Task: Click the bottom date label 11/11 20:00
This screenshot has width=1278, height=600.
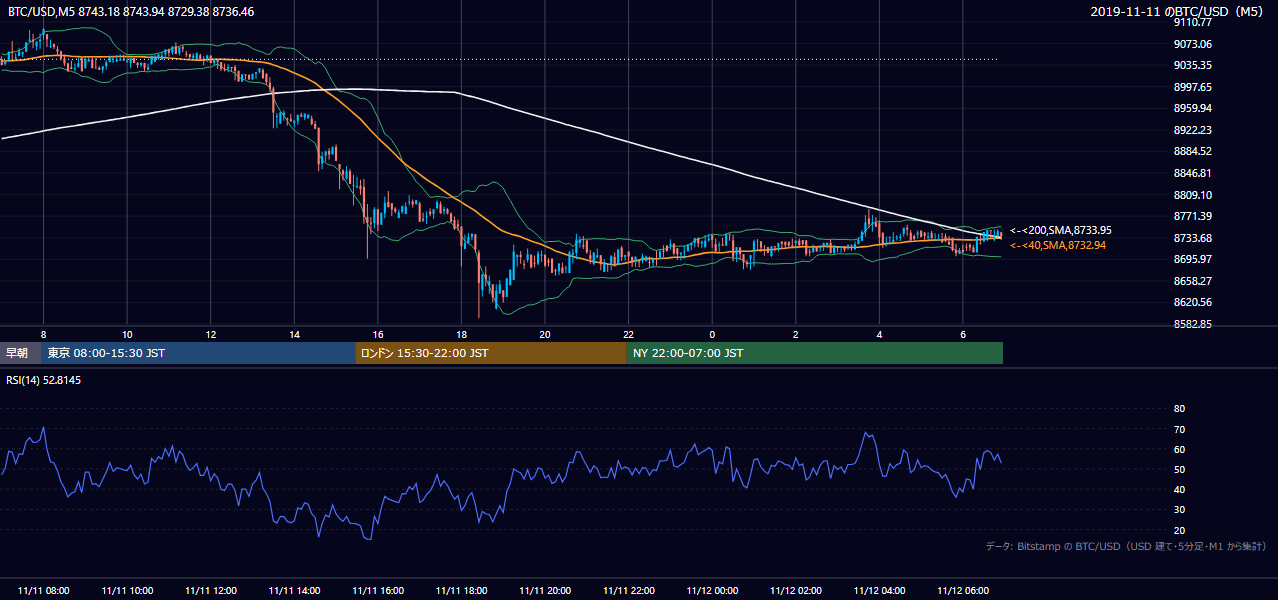Action: [x=545, y=591]
